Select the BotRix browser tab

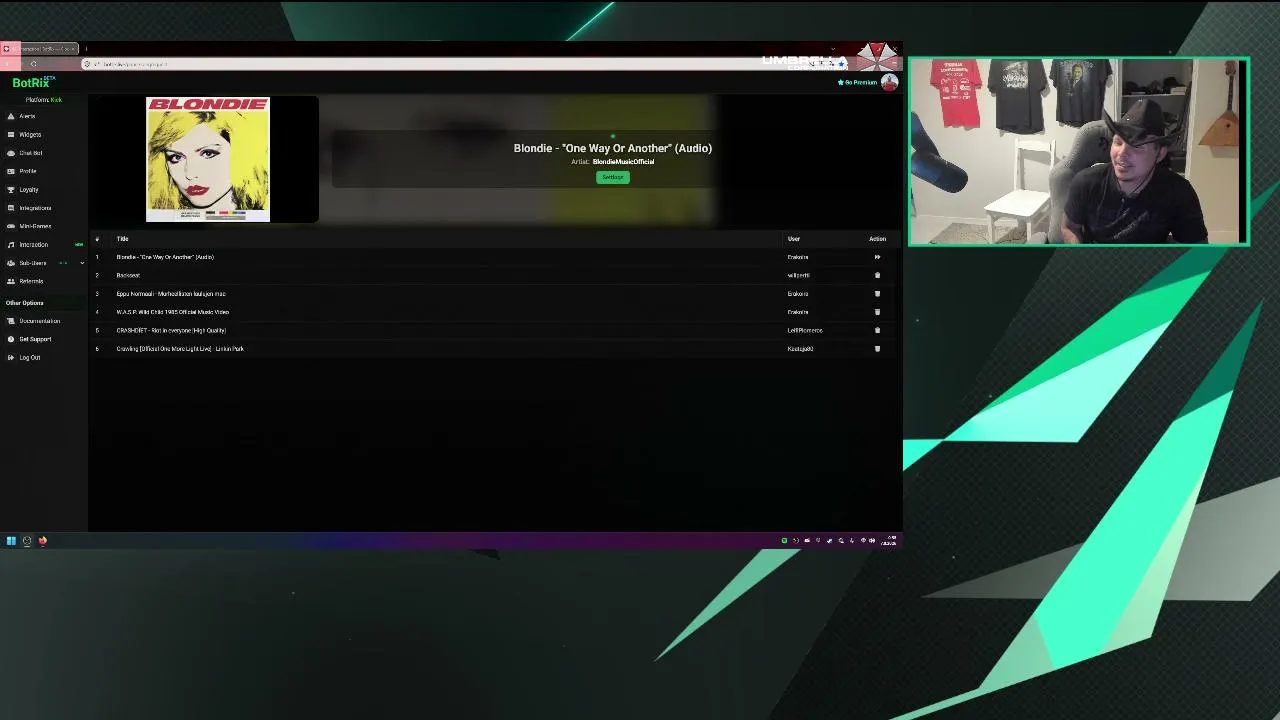point(40,49)
